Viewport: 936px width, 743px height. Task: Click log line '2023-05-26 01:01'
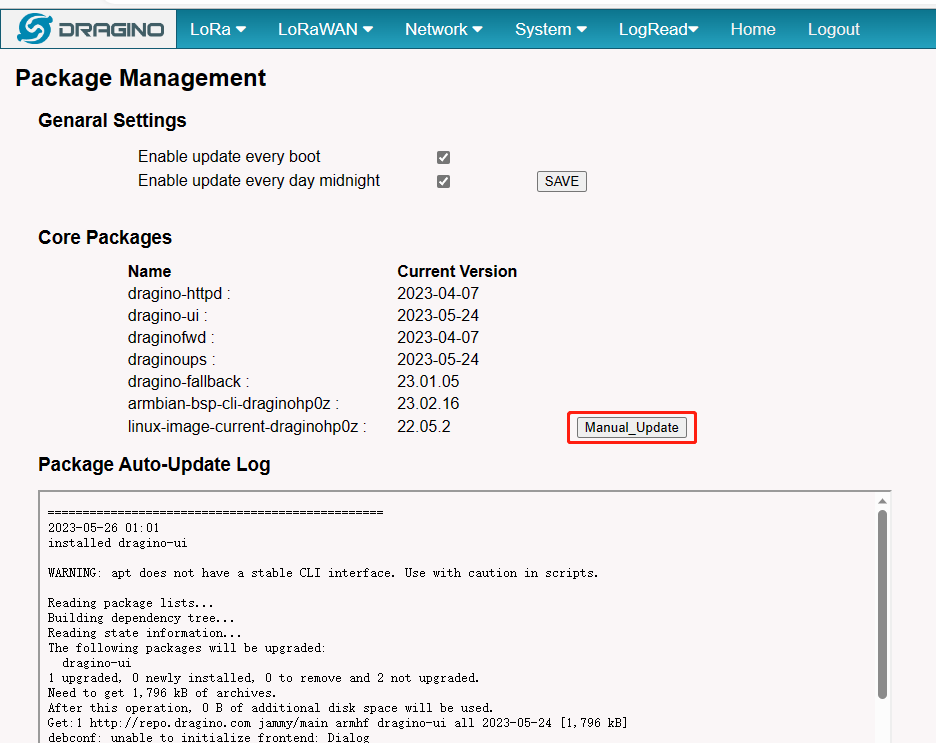pos(103,528)
